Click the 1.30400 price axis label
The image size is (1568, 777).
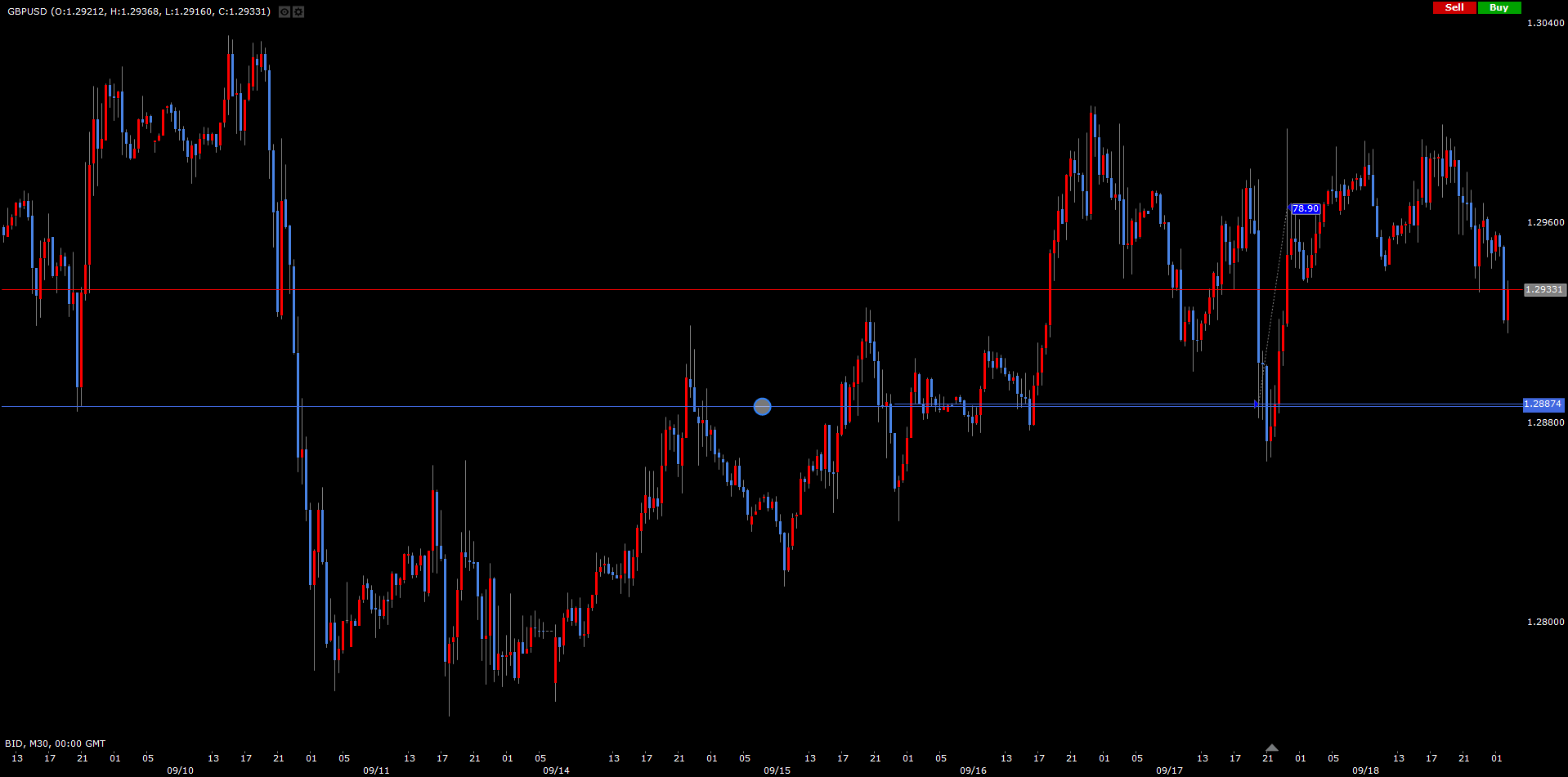1545,23
